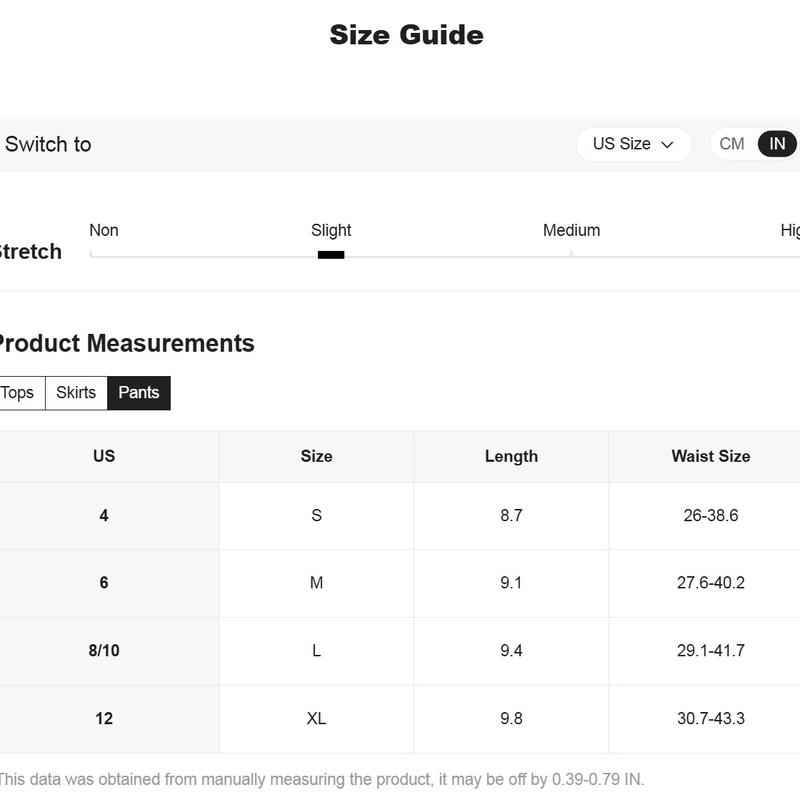Click the Size column header

pyautogui.click(x=316, y=456)
